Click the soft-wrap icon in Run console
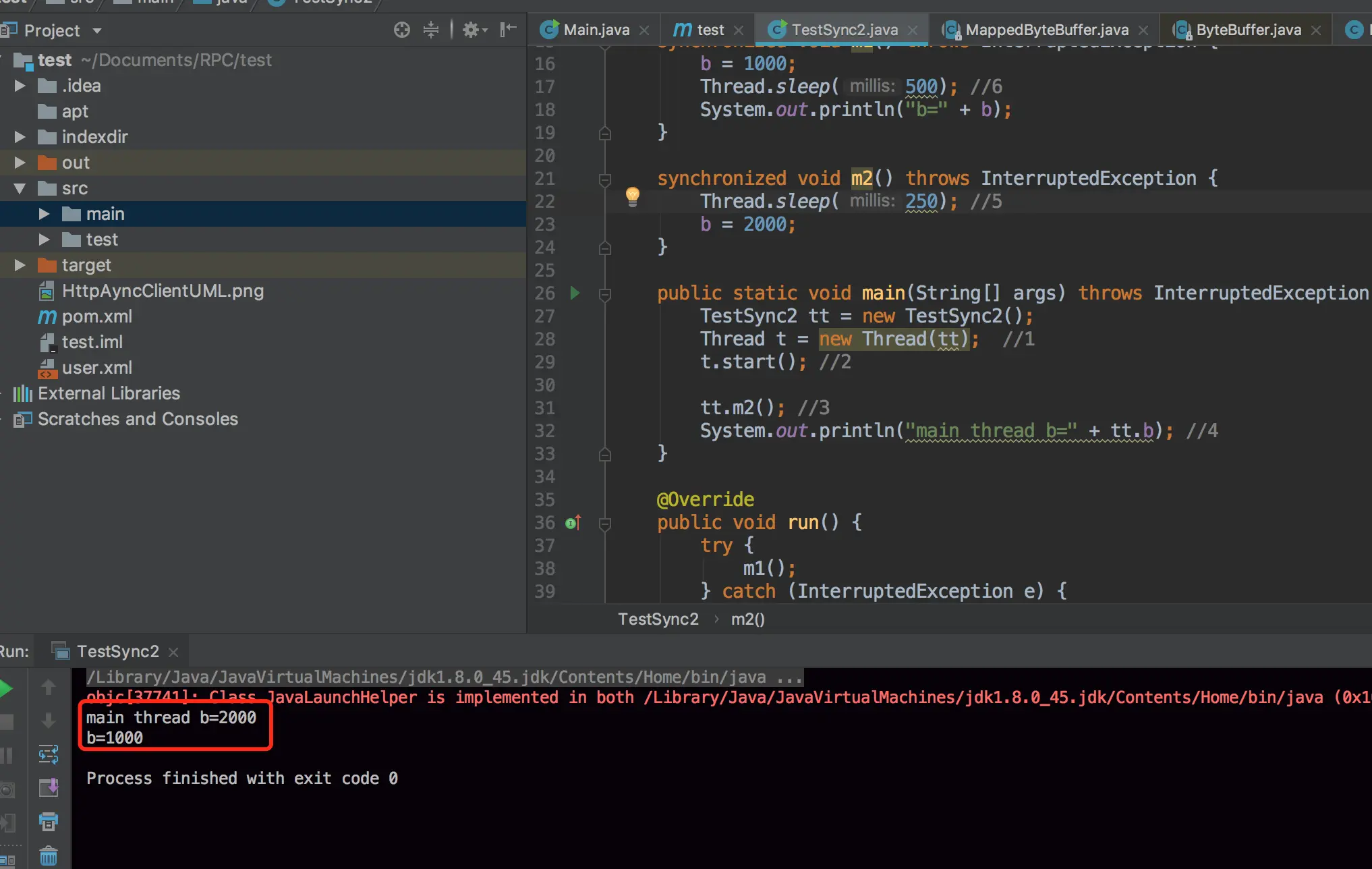 point(49,754)
